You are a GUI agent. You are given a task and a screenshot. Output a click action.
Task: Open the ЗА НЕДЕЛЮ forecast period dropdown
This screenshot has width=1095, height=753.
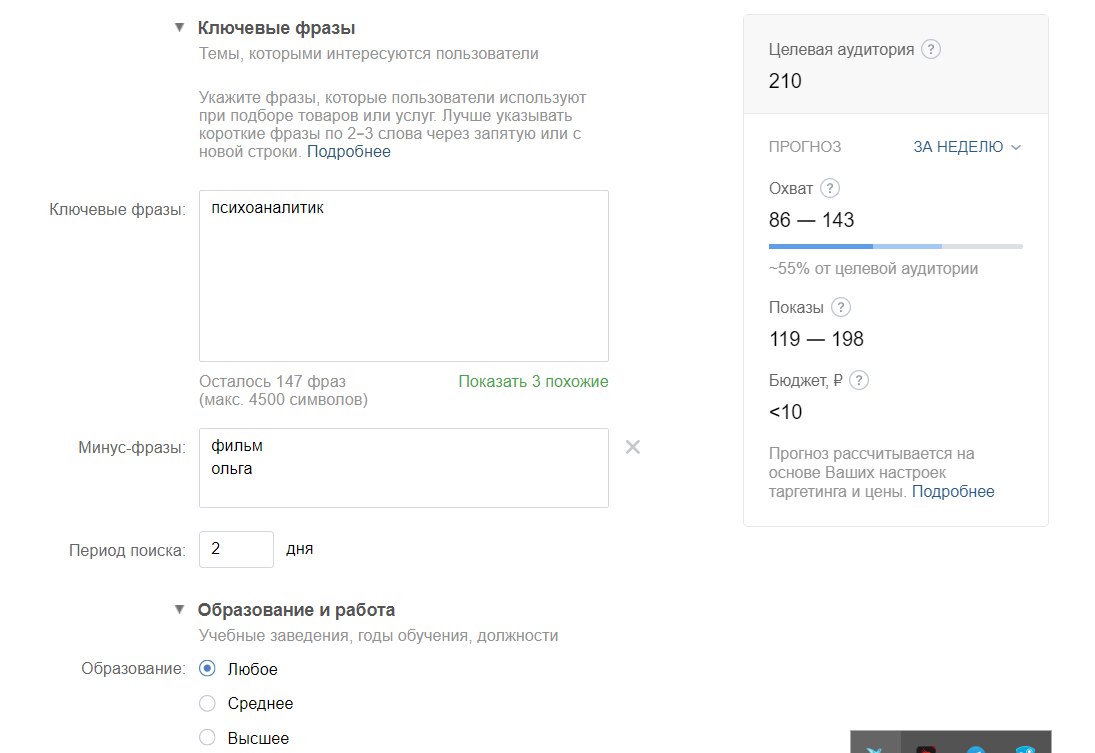(x=967, y=147)
